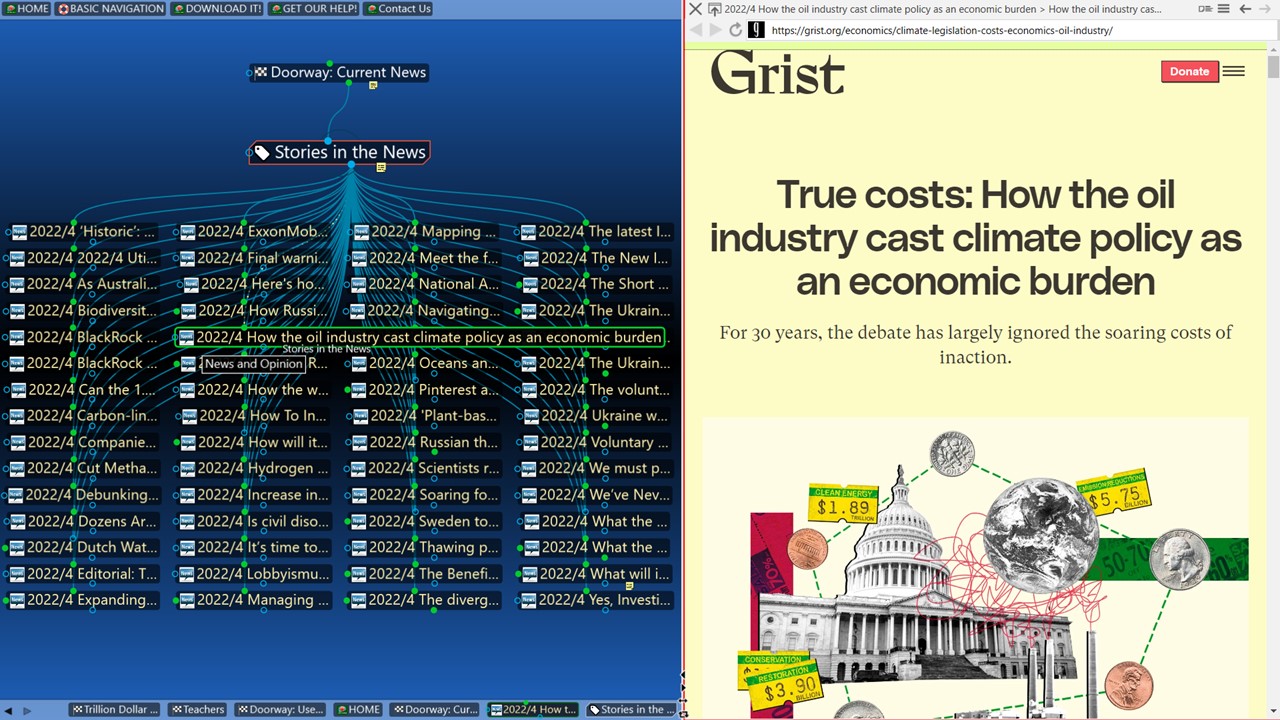Open the Grist site menu icon
1280x720 pixels.
(x=1234, y=71)
